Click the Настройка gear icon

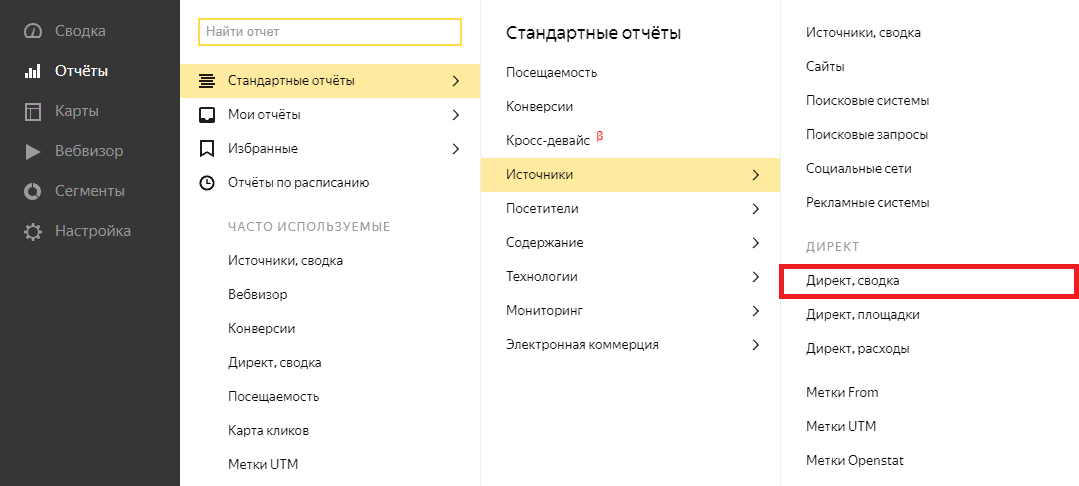pyautogui.click(x=32, y=231)
